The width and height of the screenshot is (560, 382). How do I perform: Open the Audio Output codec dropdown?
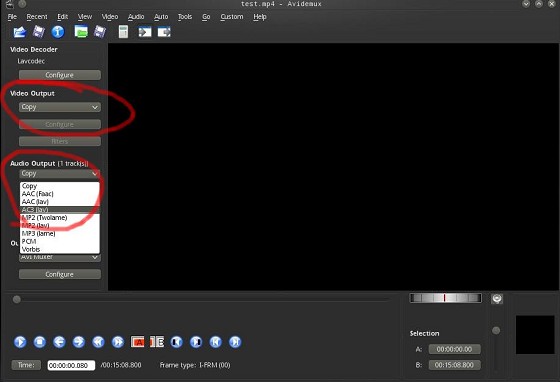60,174
